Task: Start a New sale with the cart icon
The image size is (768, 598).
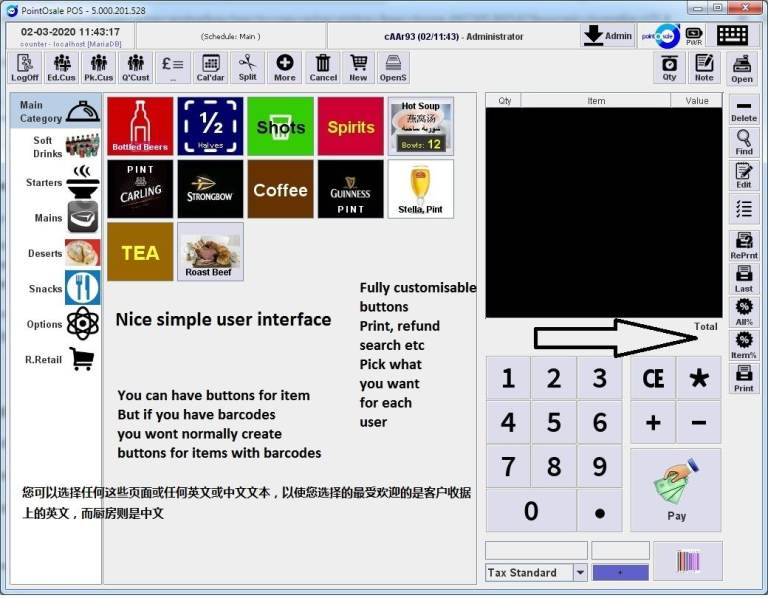Action: (358, 67)
